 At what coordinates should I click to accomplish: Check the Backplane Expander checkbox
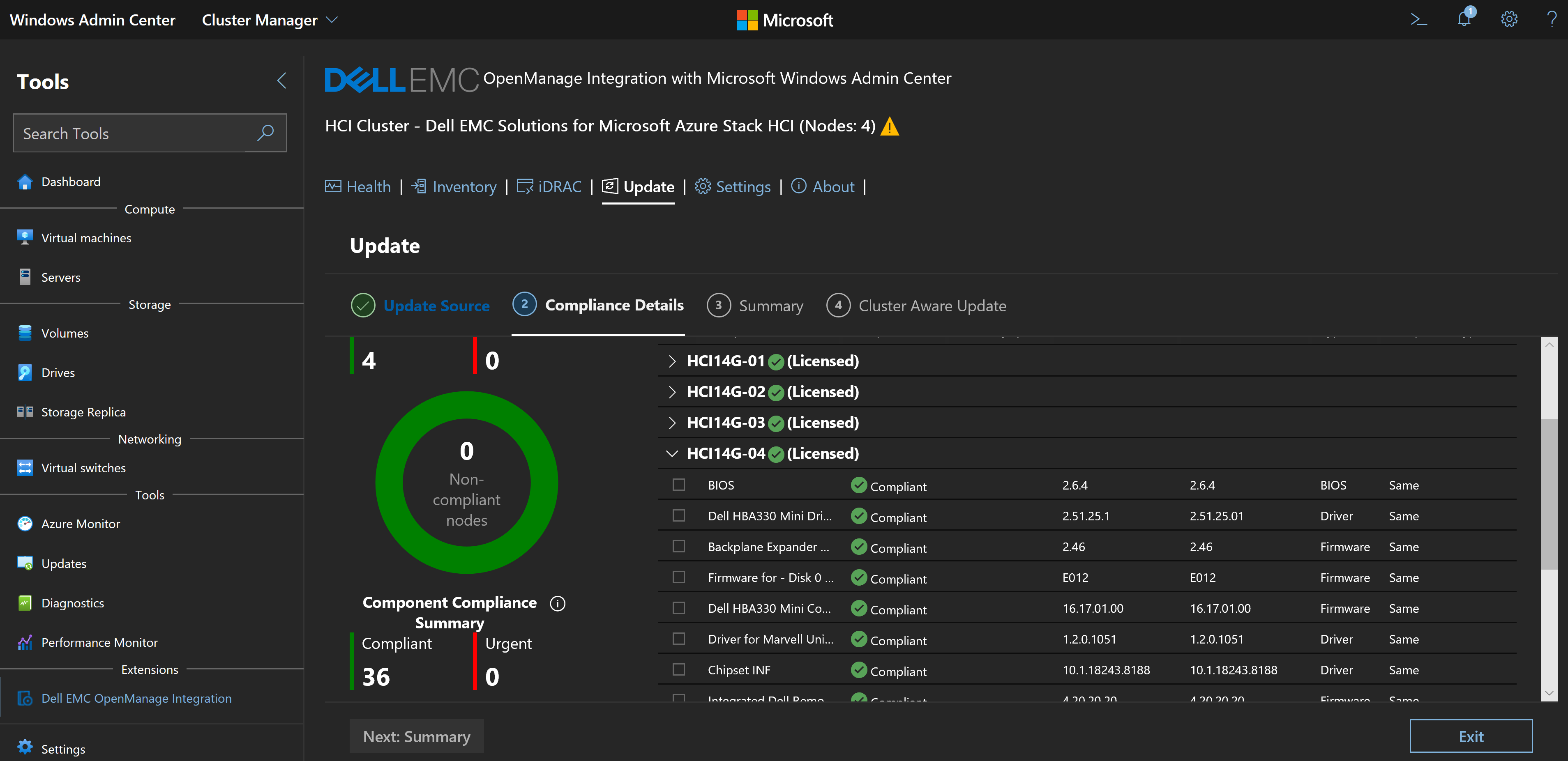pyautogui.click(x=679, y=546)
